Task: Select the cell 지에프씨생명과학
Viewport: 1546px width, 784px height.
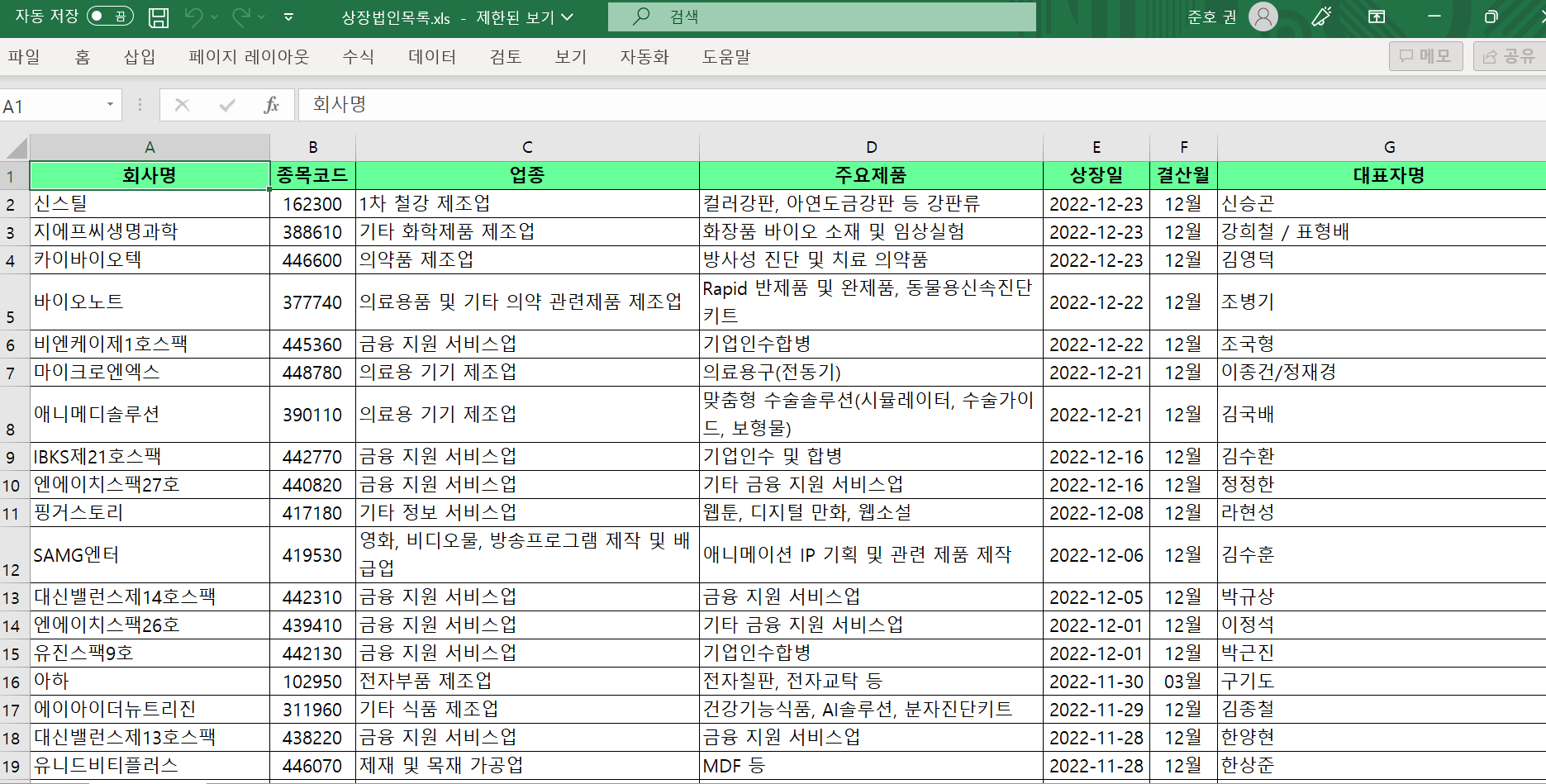Action: (x=150, y=232)
